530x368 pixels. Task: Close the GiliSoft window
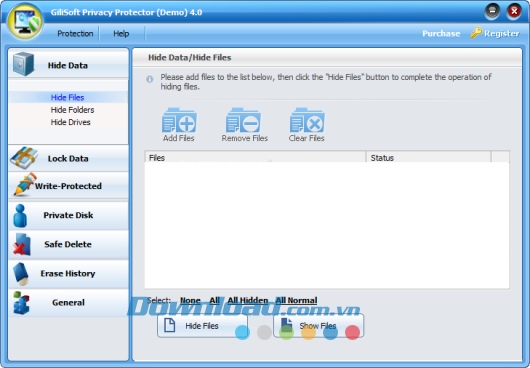pyautogui.click(x=514, y=12)
